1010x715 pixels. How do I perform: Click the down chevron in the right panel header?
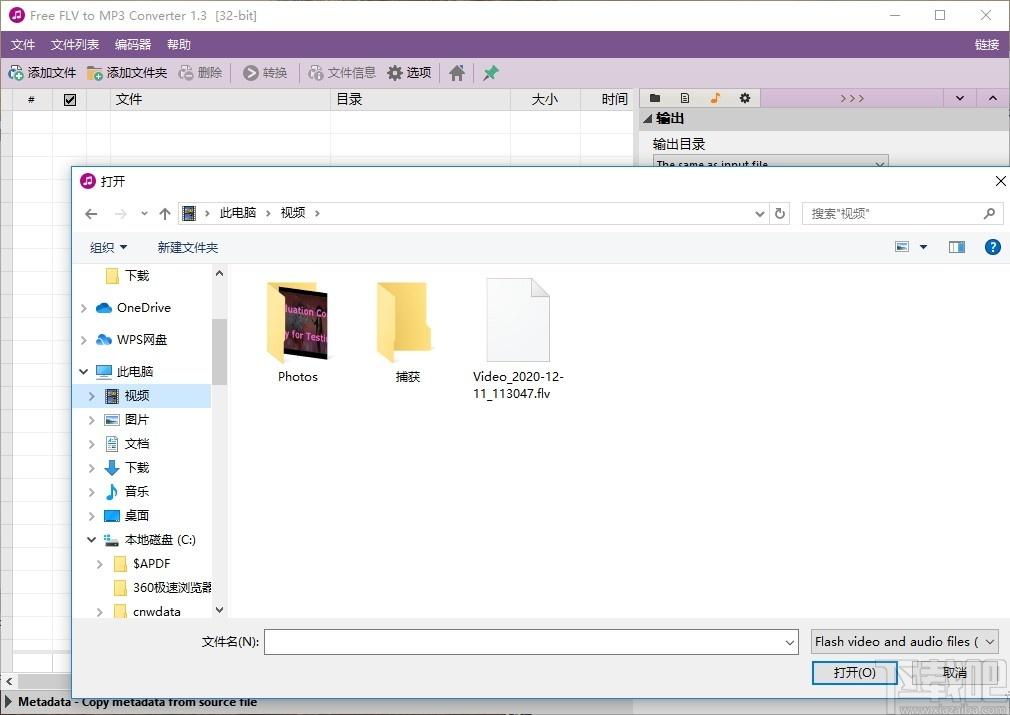click(960, 98)
